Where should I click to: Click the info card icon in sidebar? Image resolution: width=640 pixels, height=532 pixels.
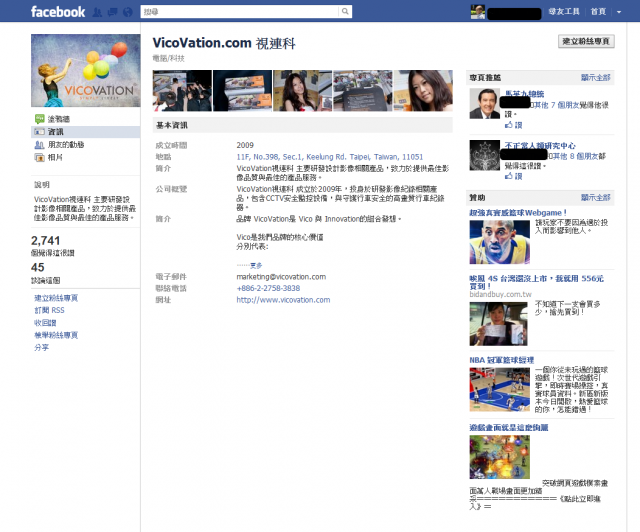pos(40,132)
